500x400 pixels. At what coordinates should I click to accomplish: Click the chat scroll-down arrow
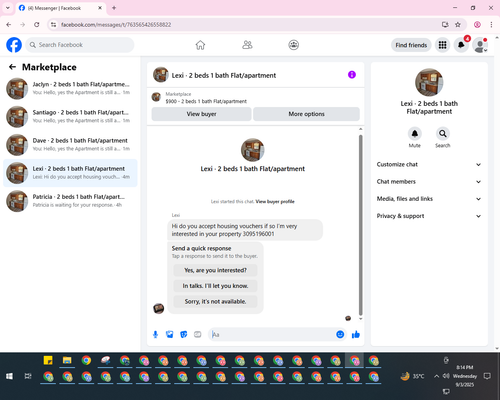coord(360,319)
